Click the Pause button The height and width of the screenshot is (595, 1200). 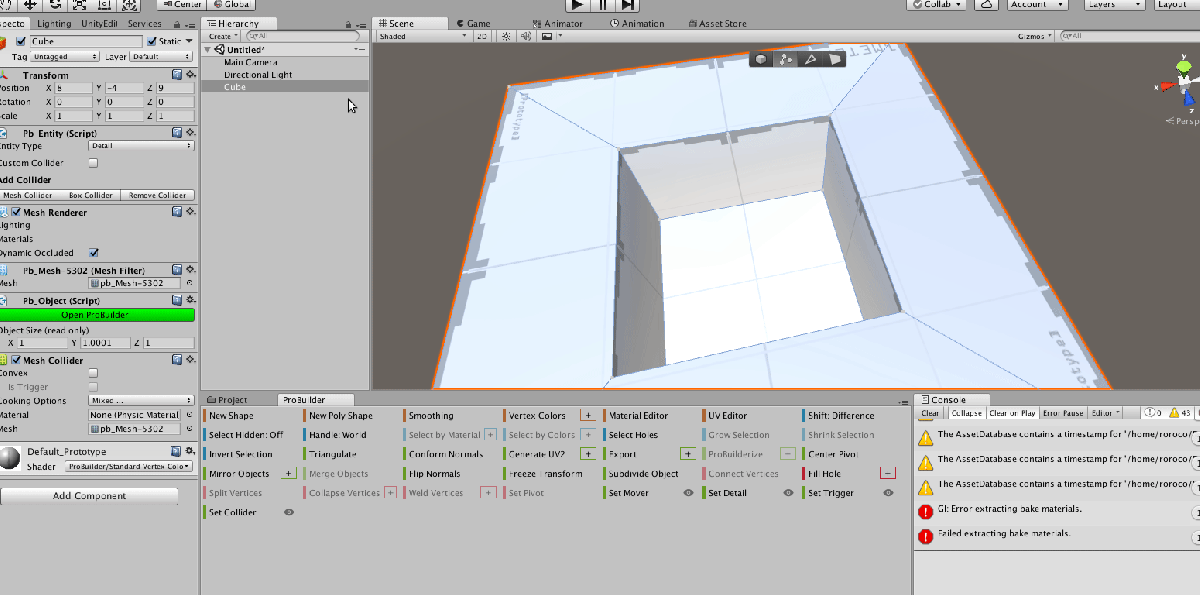[x=602, y=4]
